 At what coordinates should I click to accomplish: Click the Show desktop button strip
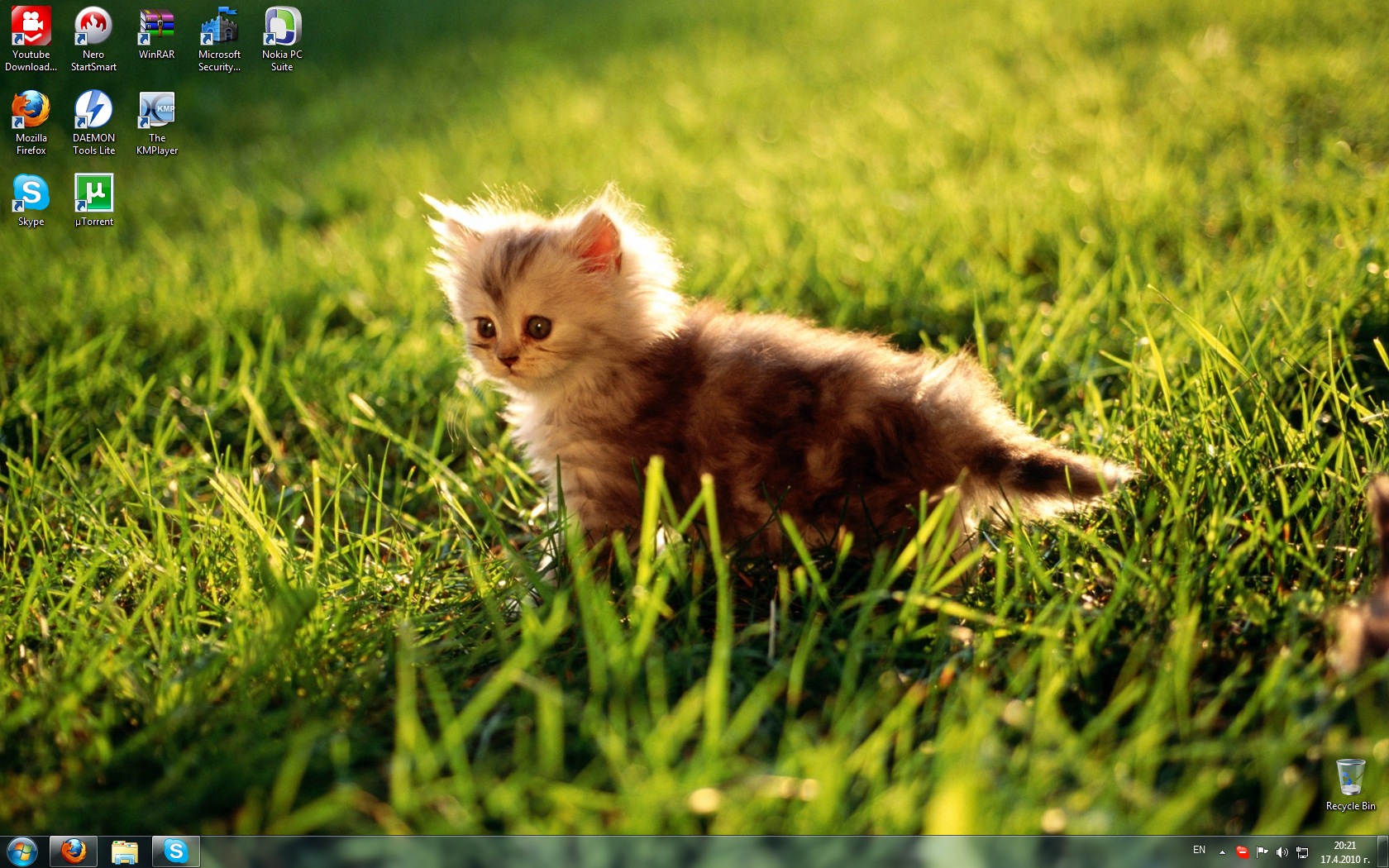tap(1383, 852)
